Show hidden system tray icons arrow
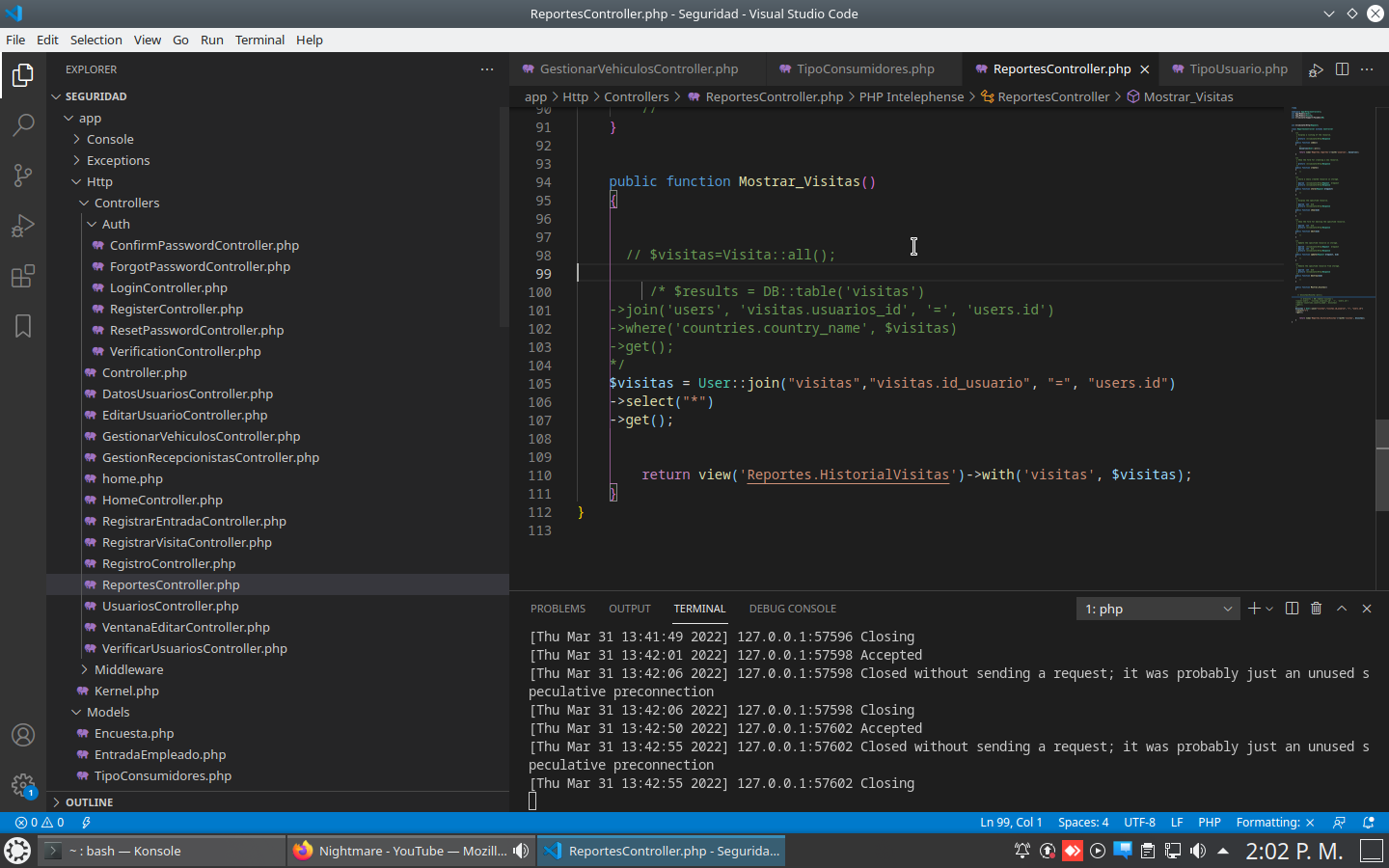This screenshot has width=1389, height=868. [1223, 851]
